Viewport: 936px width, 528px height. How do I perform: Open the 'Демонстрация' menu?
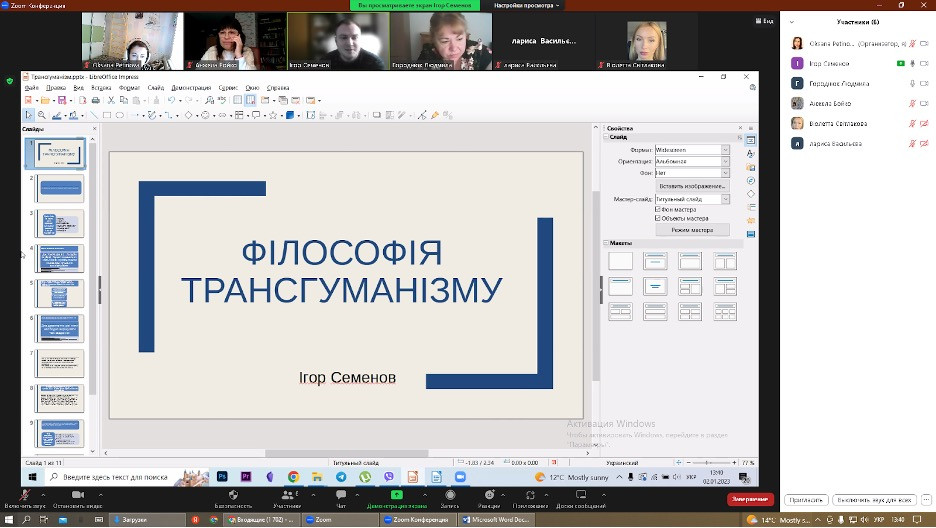point(190,88)
